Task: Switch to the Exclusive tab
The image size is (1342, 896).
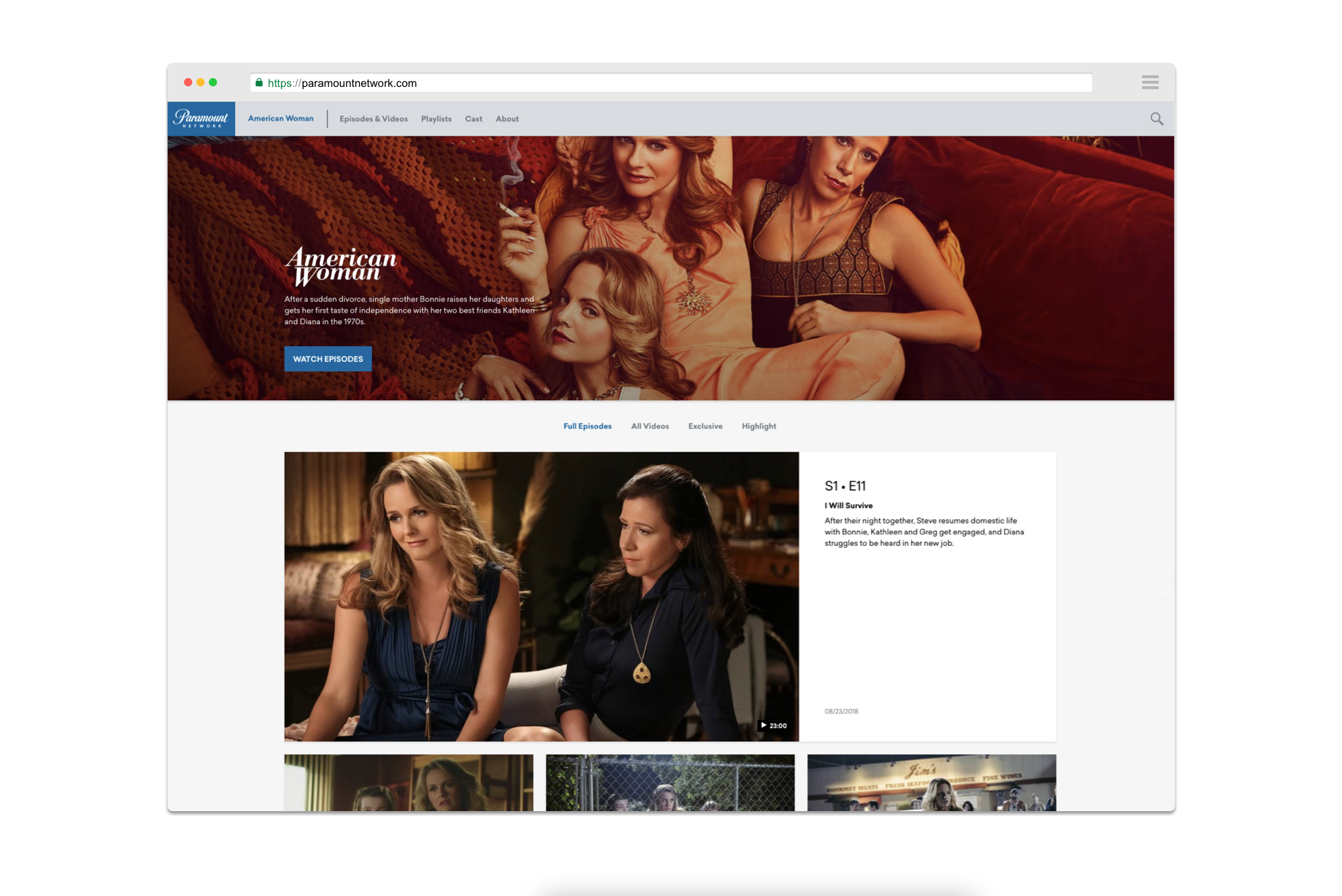Action: (x=705, y=426)
